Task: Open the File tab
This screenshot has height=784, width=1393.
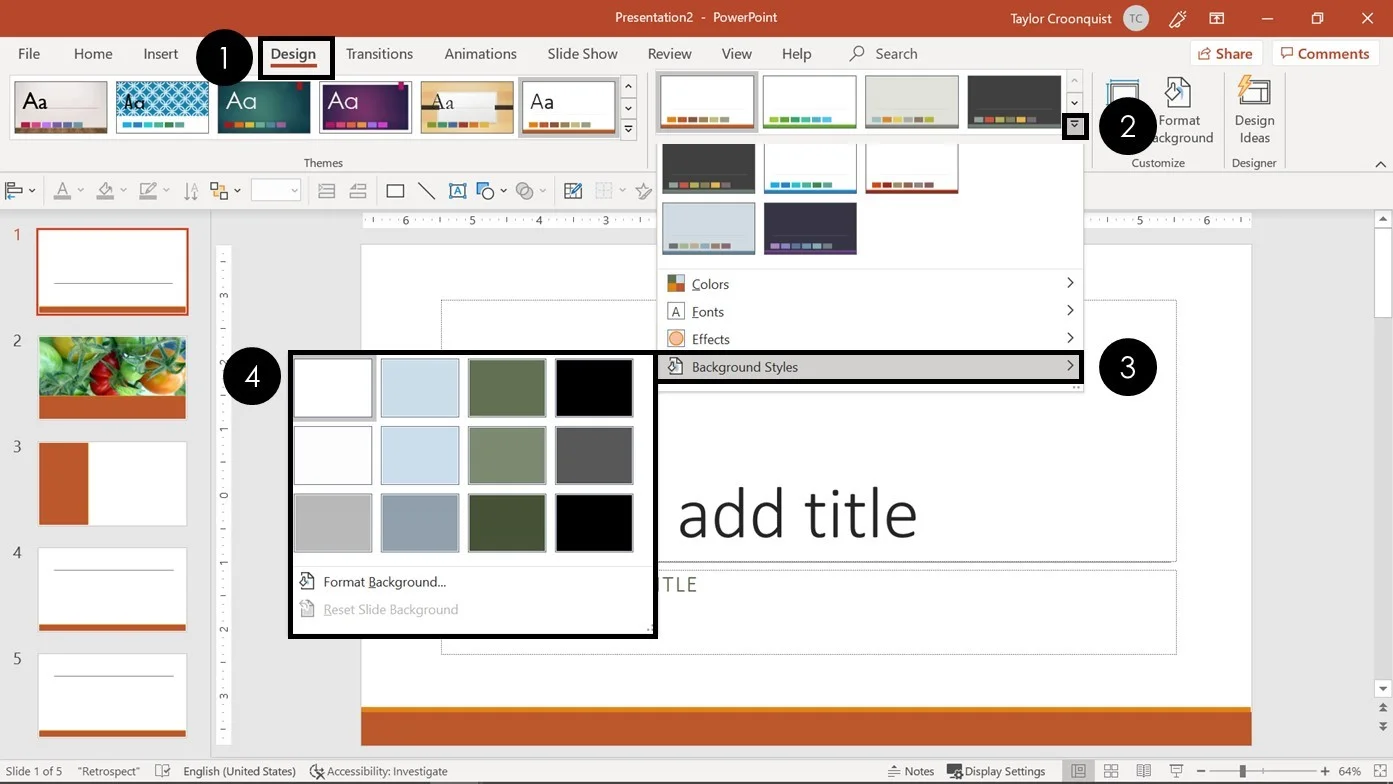Action: point(29,54)
